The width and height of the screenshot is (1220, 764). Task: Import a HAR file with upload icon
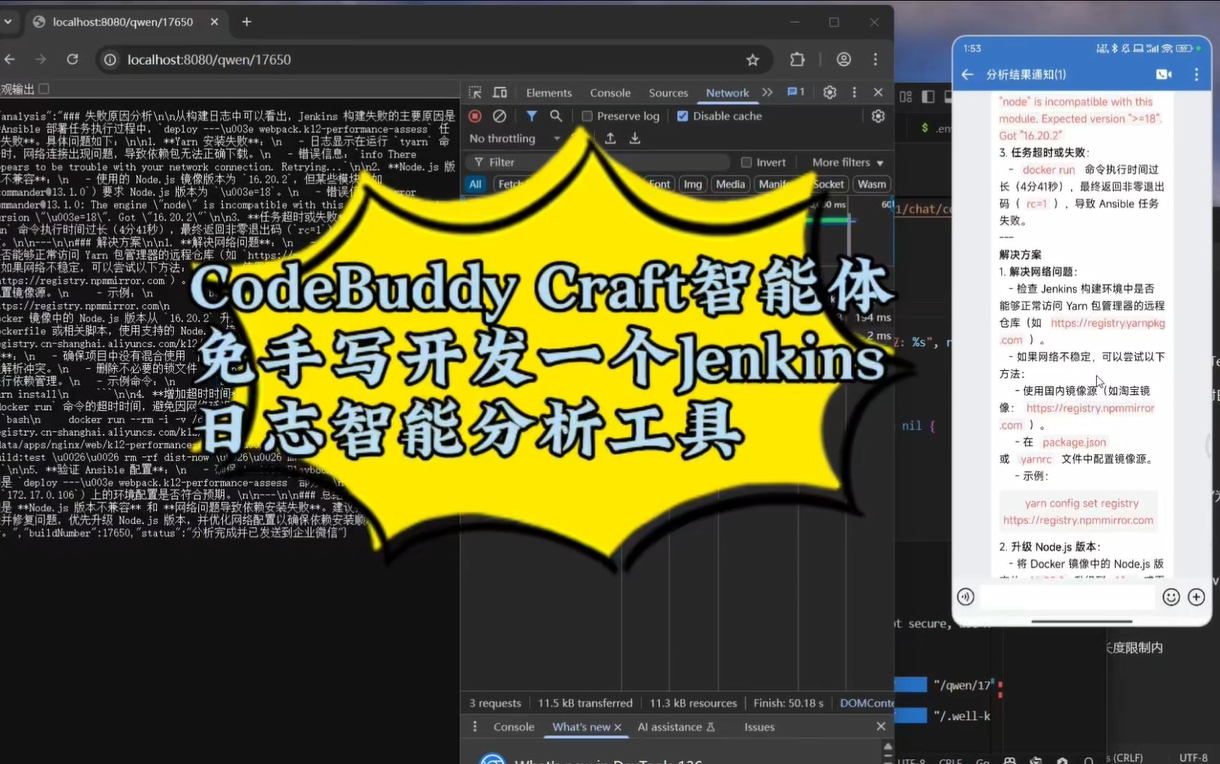click(x=610, y=138)
